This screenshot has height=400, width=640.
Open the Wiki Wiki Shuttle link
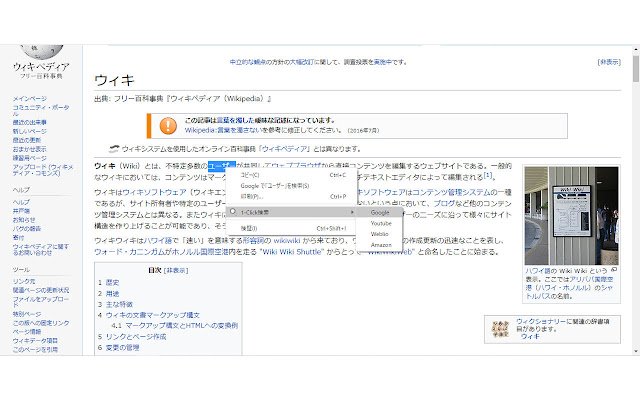pyautogui.click(x=292, y=252)
